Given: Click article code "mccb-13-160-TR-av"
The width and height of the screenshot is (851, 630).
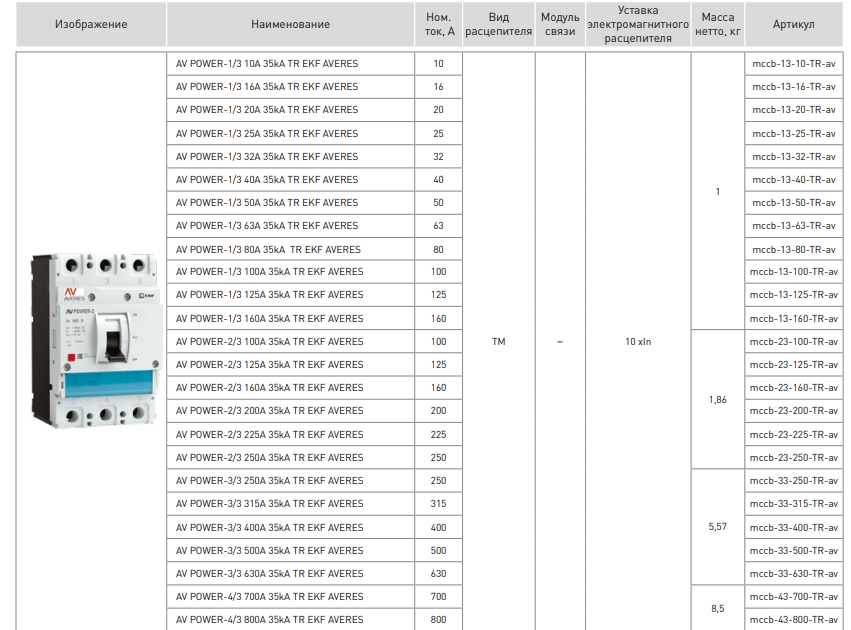Looking at the screenshot, I should coord(793,319).
